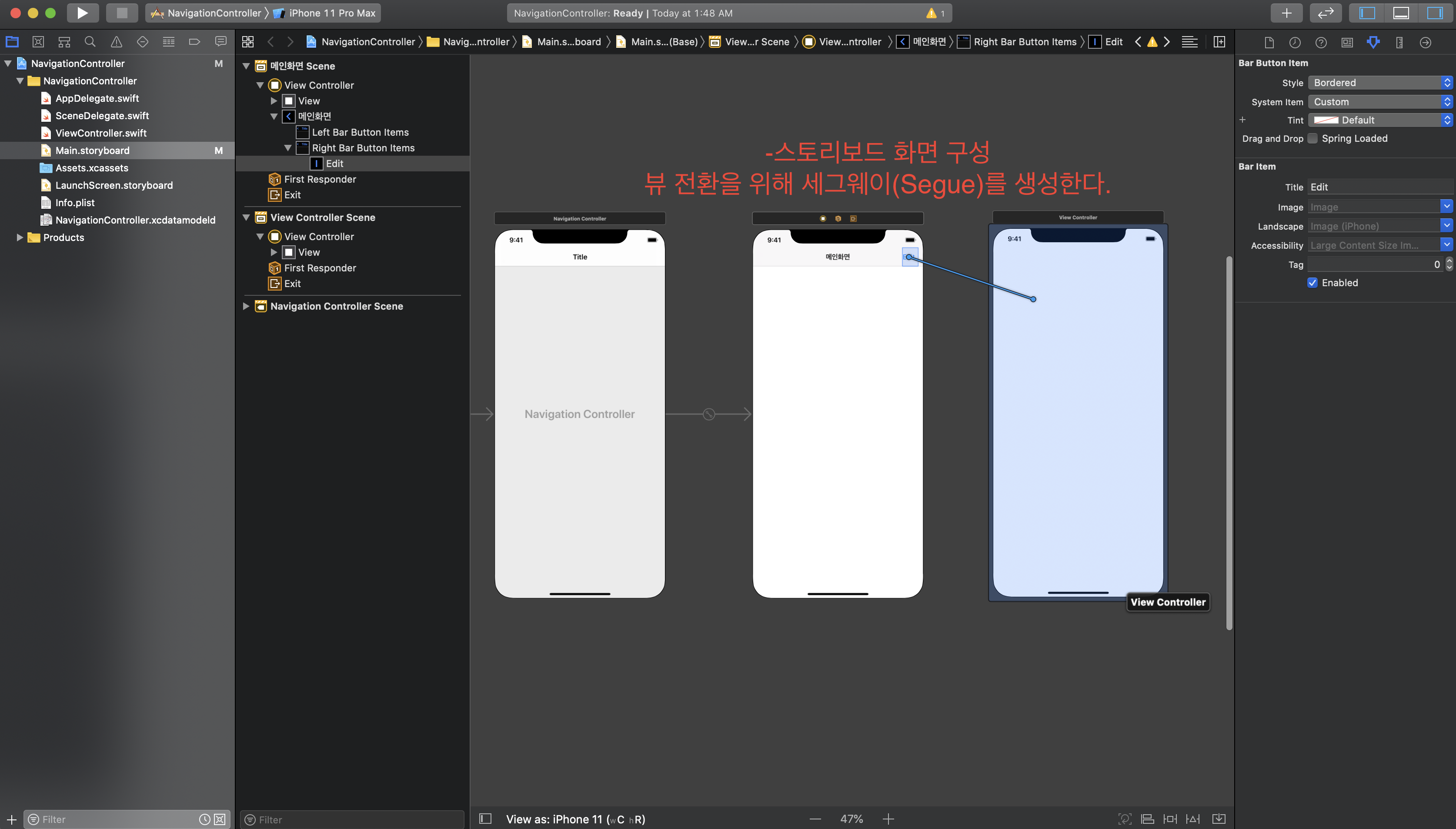Image resolution: width=1456 pixels, height=829 pixels.
Task: Collapse Right Bar Button Items group
Action: (x=288, y=148)
